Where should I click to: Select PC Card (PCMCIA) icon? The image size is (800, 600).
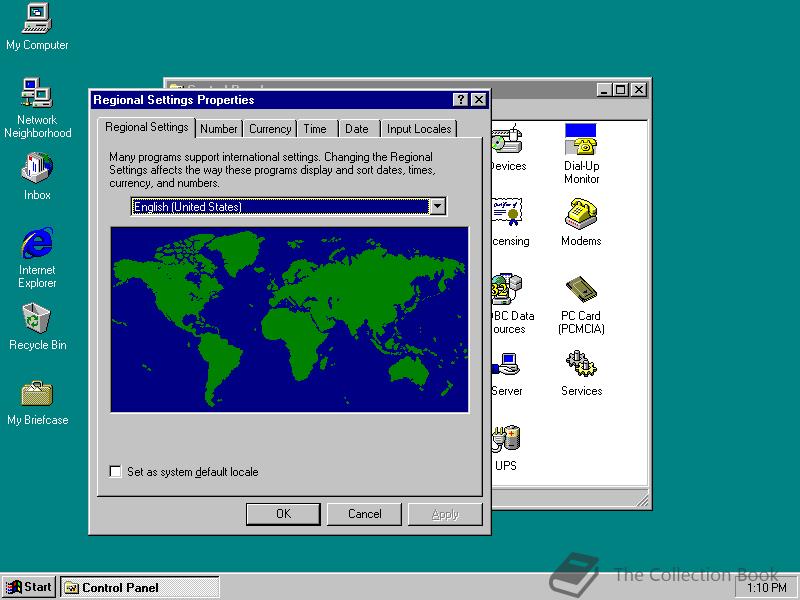[581, 305]
